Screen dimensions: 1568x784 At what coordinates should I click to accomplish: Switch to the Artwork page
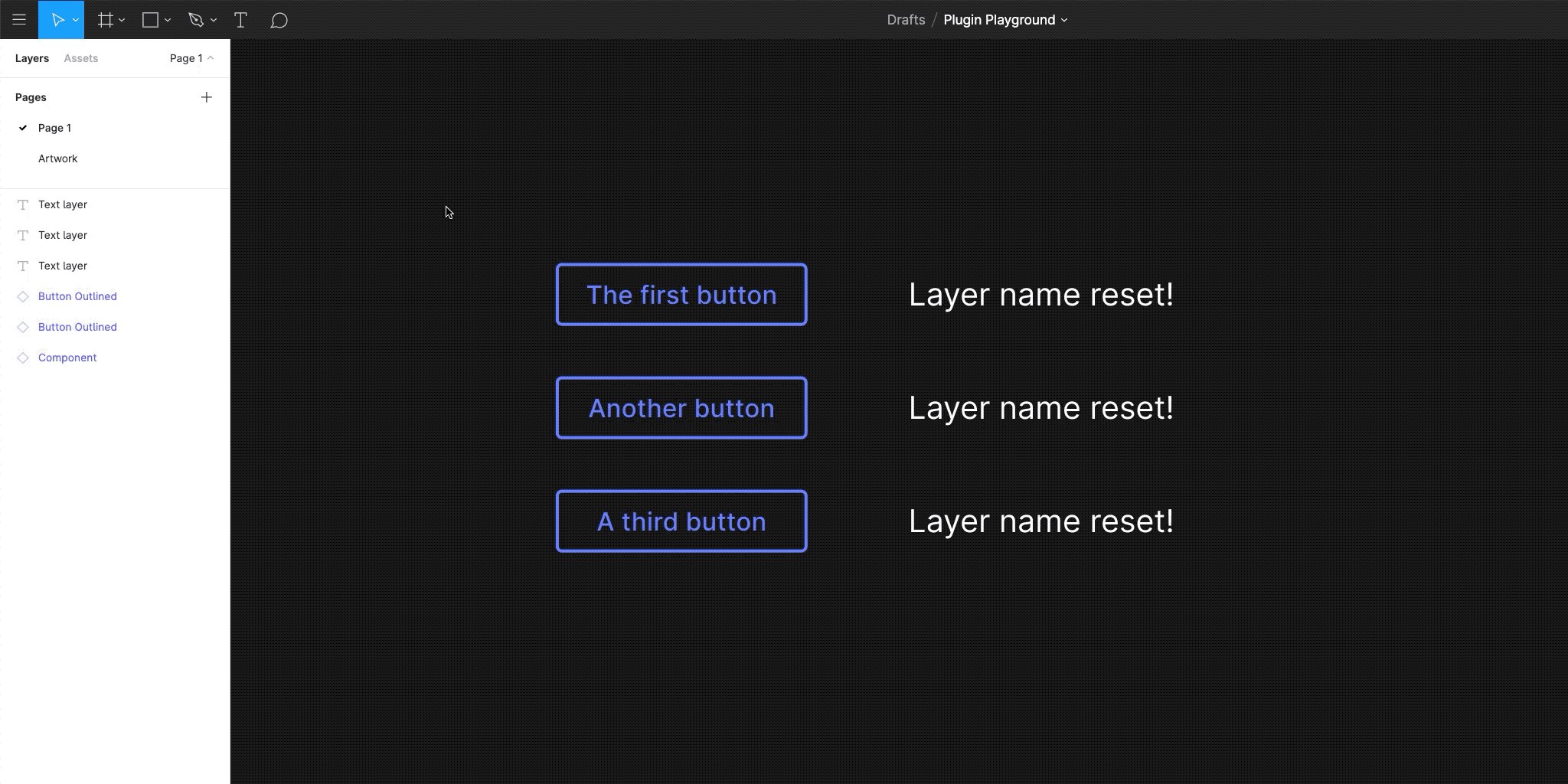115,158
